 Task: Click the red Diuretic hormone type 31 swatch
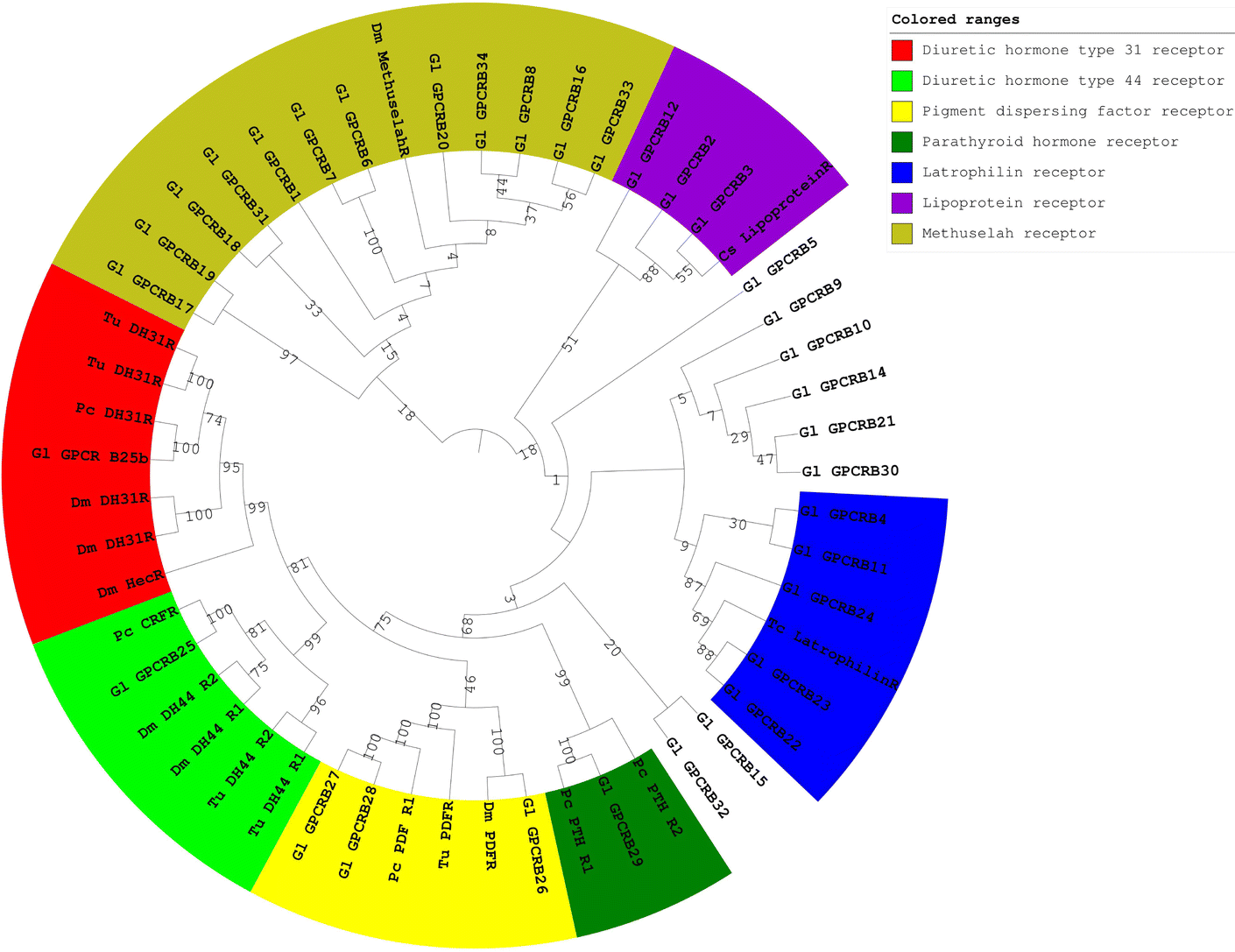coord(902,50)
